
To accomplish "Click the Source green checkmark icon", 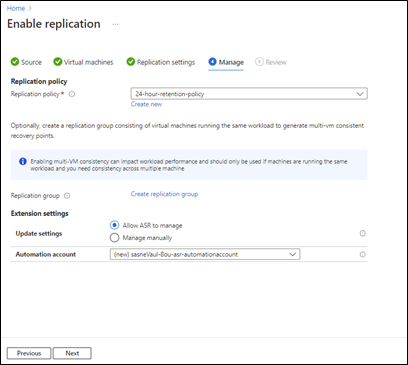I will click(x=15, y=62).
